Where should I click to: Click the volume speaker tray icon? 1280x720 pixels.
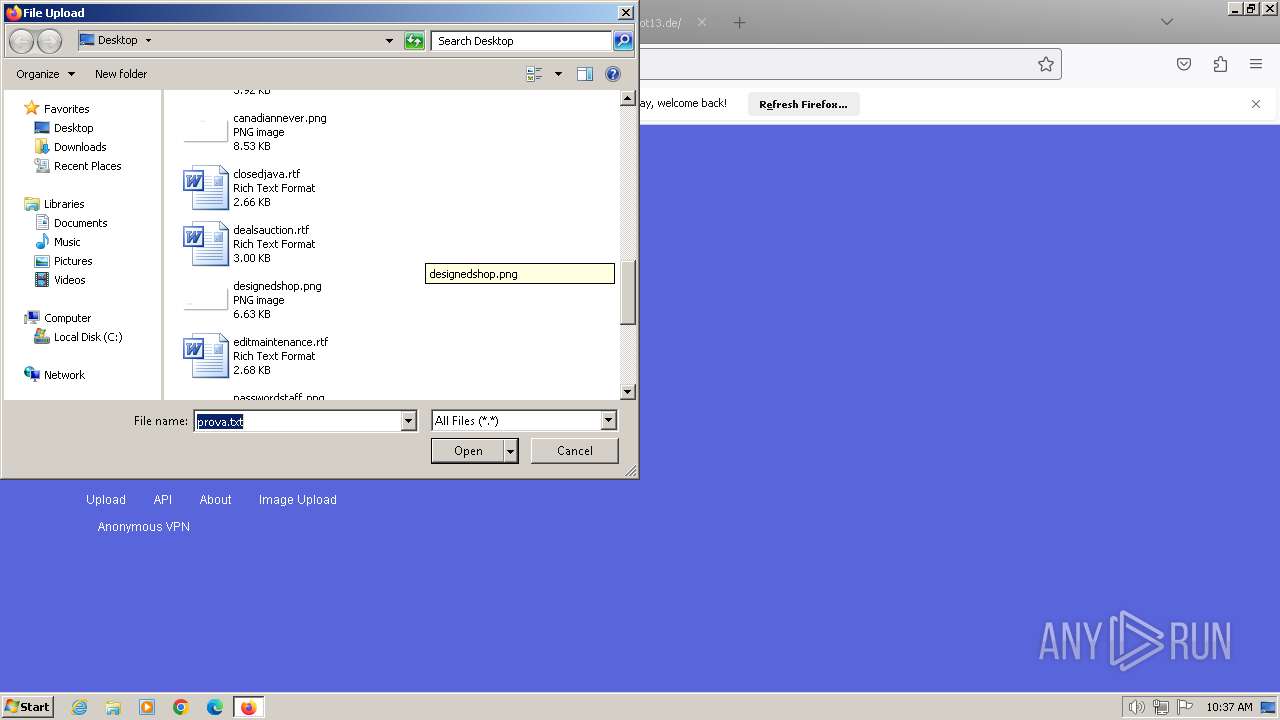point(1136,707)
